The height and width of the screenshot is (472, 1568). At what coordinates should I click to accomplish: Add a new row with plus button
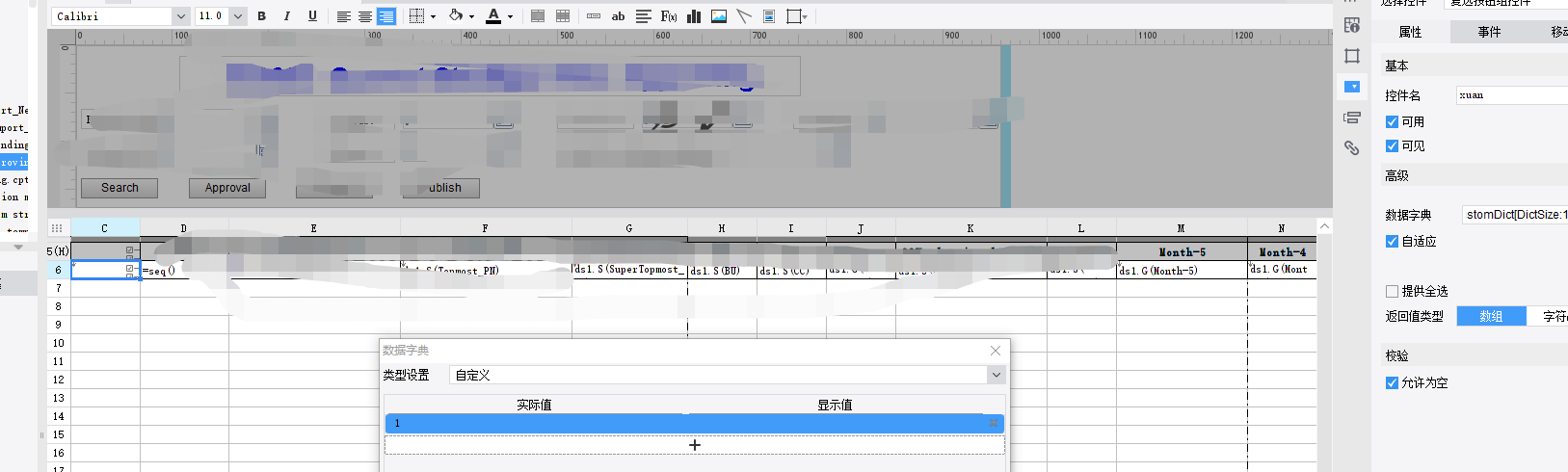[x=694, y=445]
